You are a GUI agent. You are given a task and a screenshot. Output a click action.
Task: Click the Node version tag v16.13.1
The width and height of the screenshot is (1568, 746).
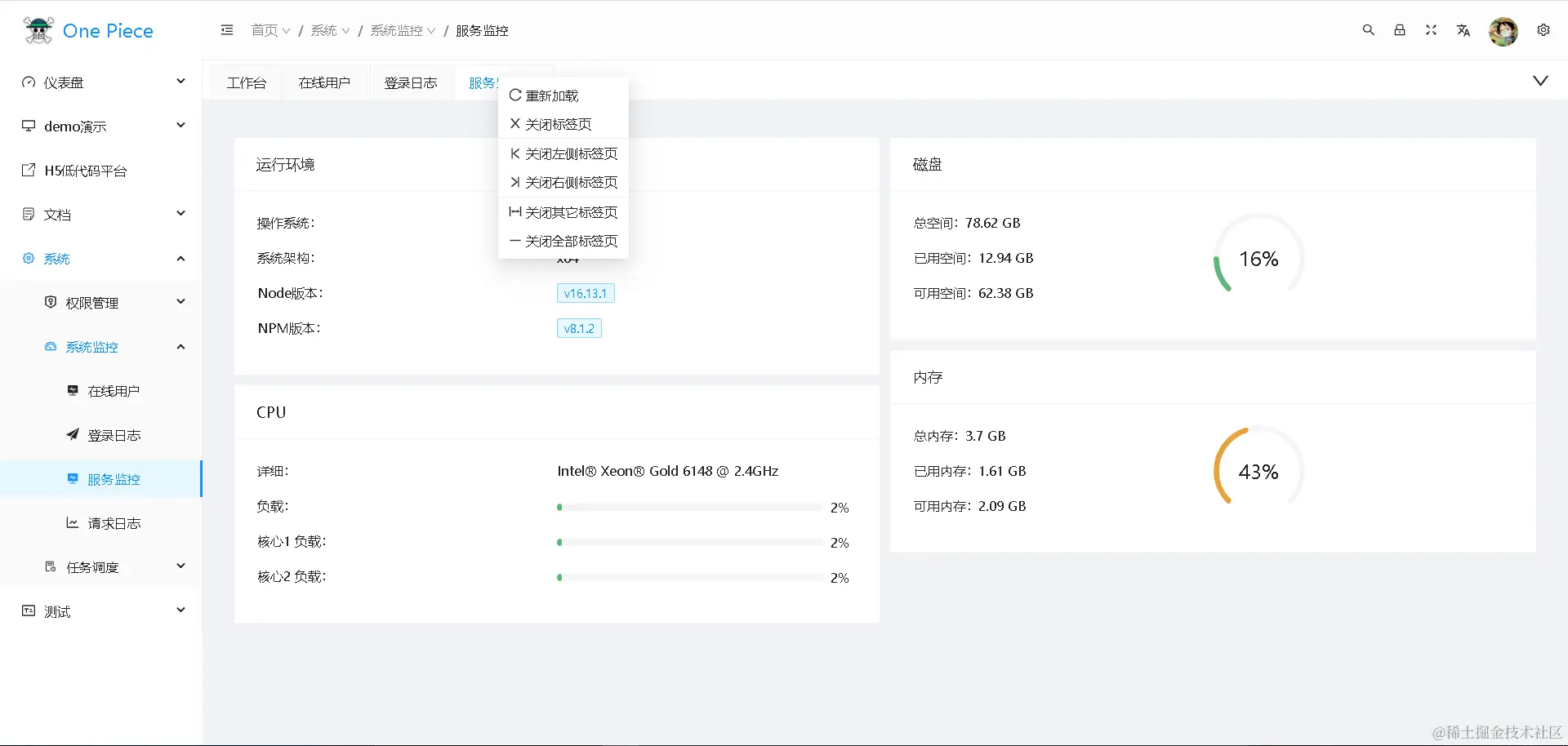point(586,293)
